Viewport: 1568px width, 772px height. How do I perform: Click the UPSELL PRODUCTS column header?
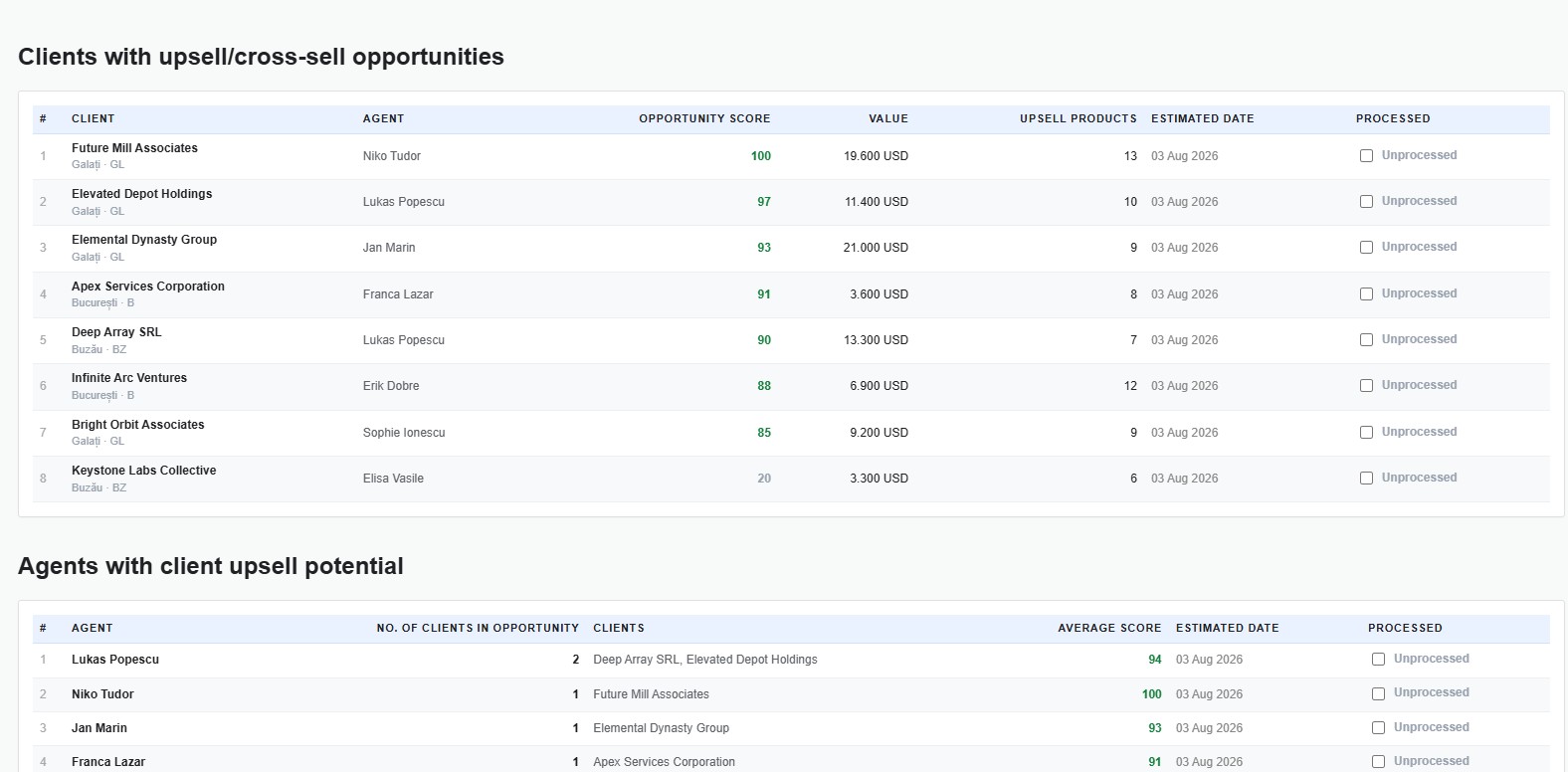[x=1078, y=118]
